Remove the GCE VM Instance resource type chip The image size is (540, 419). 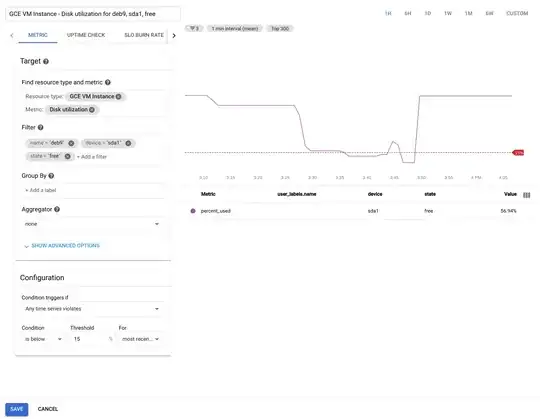click(118, 96)
